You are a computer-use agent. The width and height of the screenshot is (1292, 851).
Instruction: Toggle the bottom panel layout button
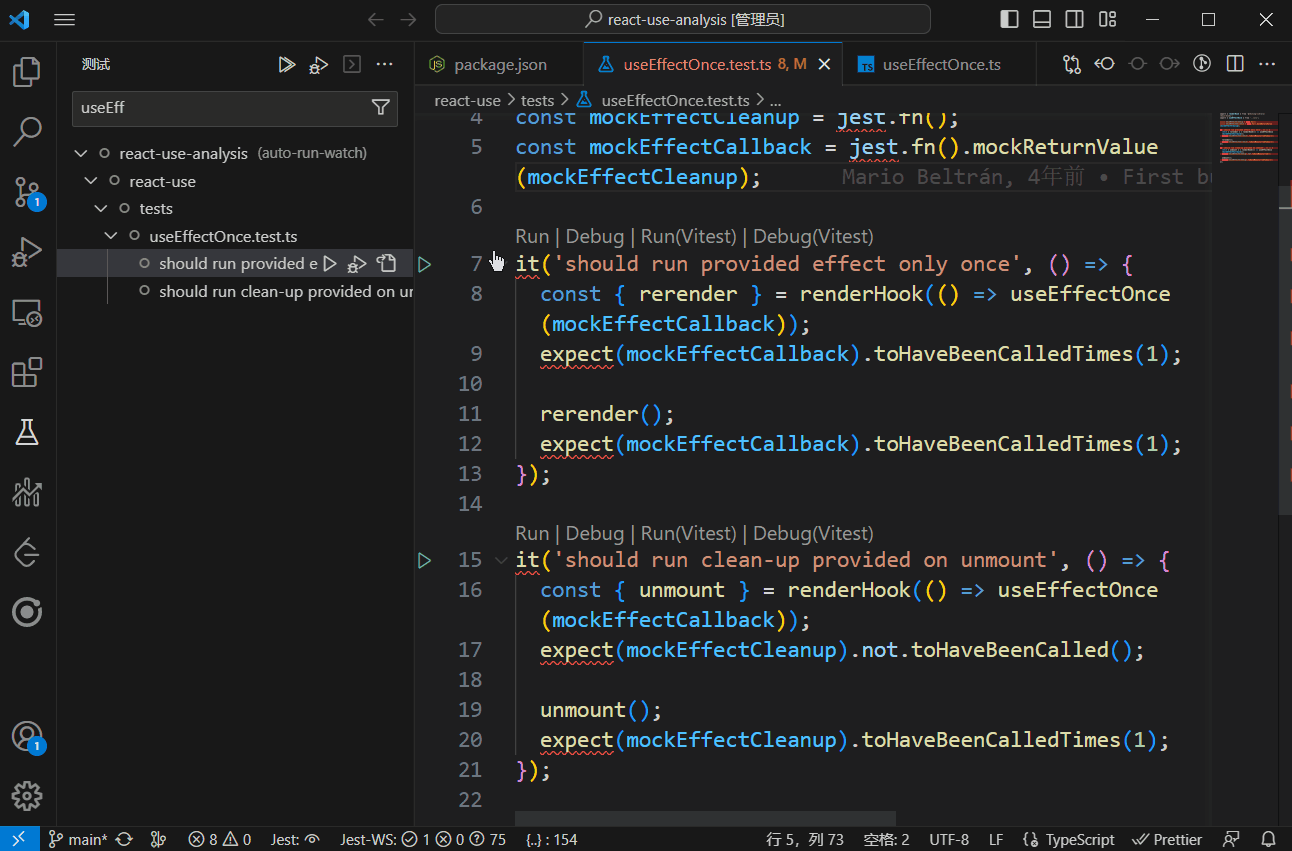click(x=1042, y=19)
